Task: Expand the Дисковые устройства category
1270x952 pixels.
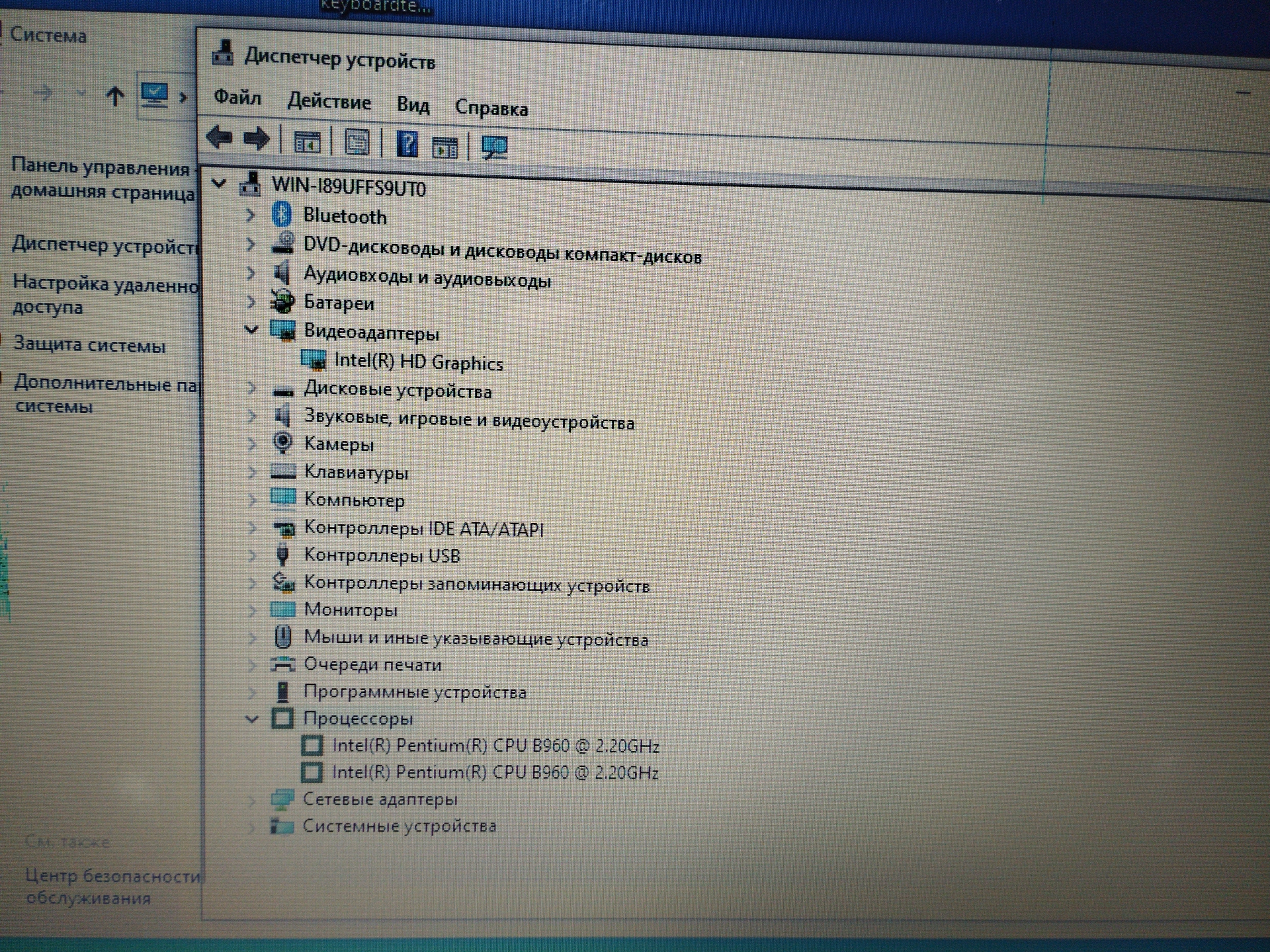Action: 251,387
